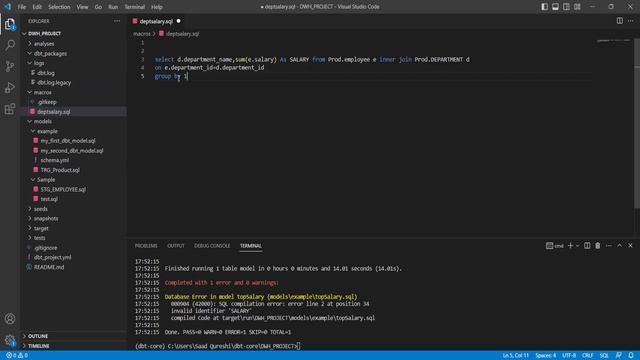The width and height of the screenshot is (640, 360).
Task: Expand the snapshots folder
Action: tap(46, 218)
